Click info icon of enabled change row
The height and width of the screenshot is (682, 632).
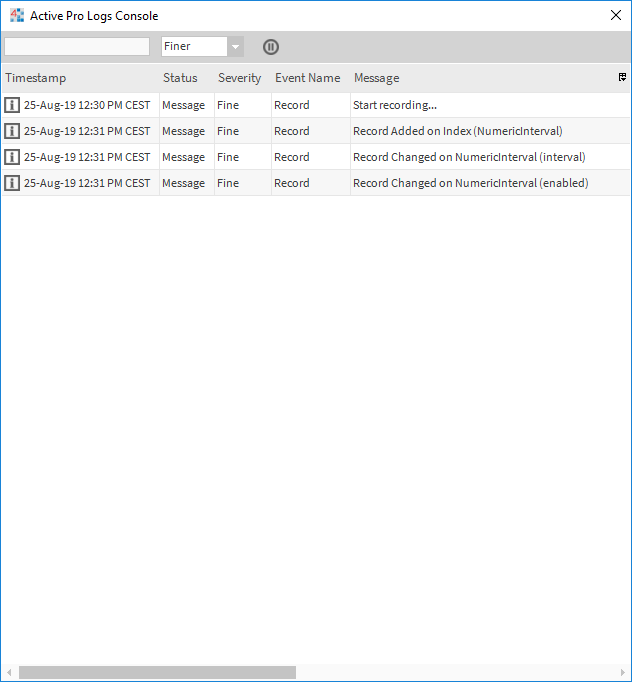(12, 183)
